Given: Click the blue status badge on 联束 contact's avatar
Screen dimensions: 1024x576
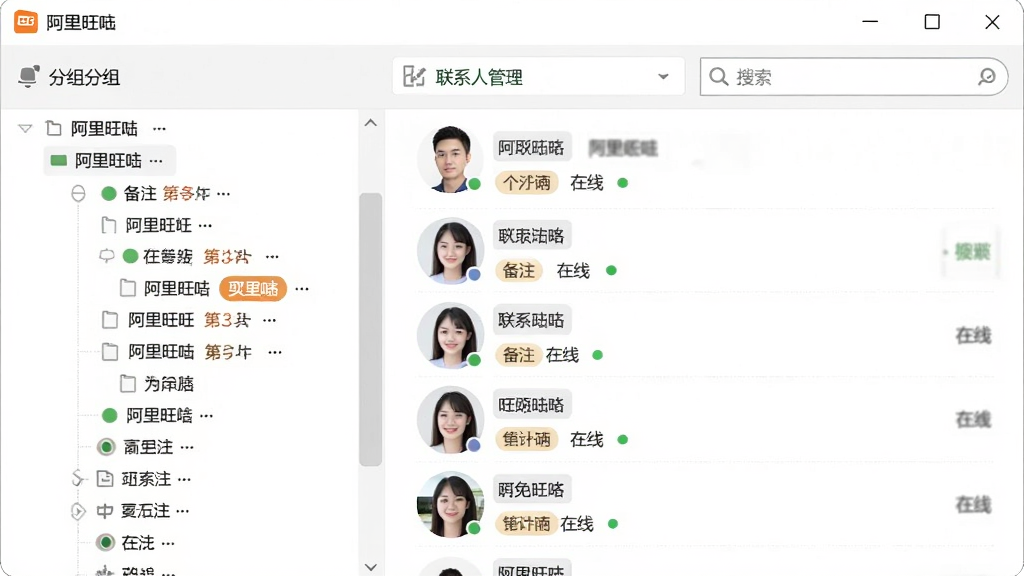Looking at the screenshot, I should (474, 275).
